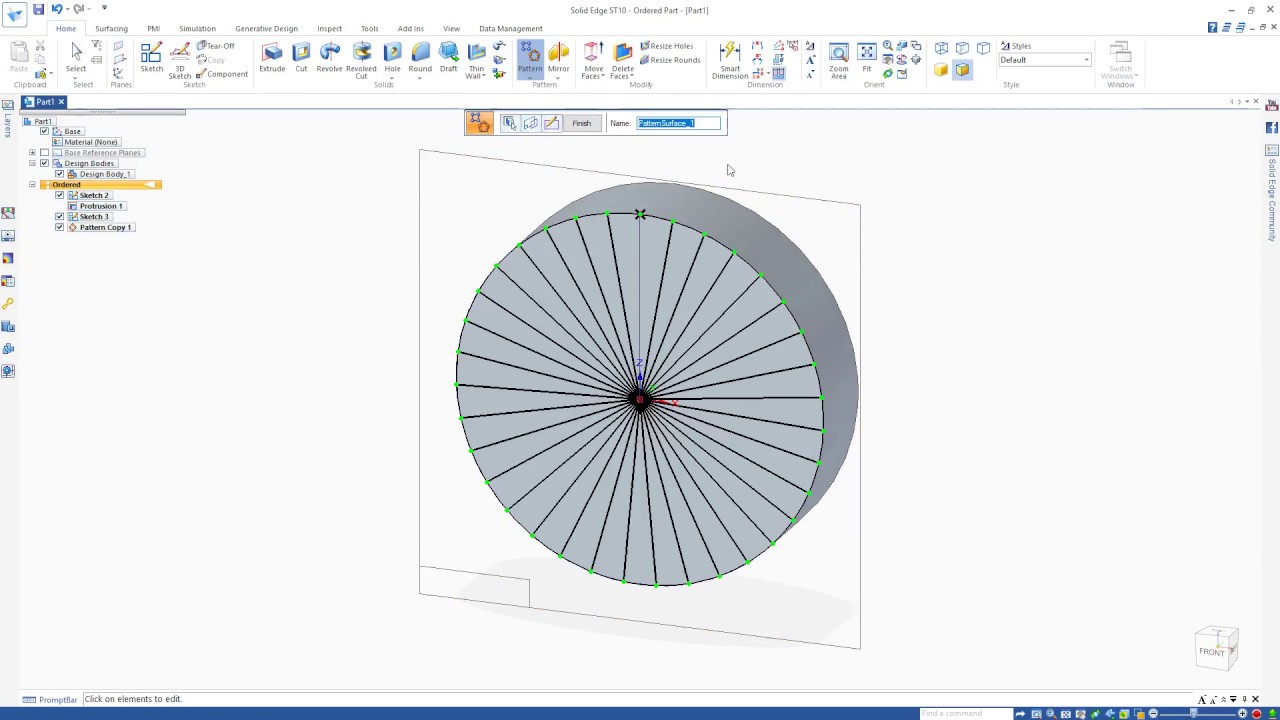Screen dimensions: 1280x720
Task: Expand the Base Reference Planes node
Action: pos(32,152)
